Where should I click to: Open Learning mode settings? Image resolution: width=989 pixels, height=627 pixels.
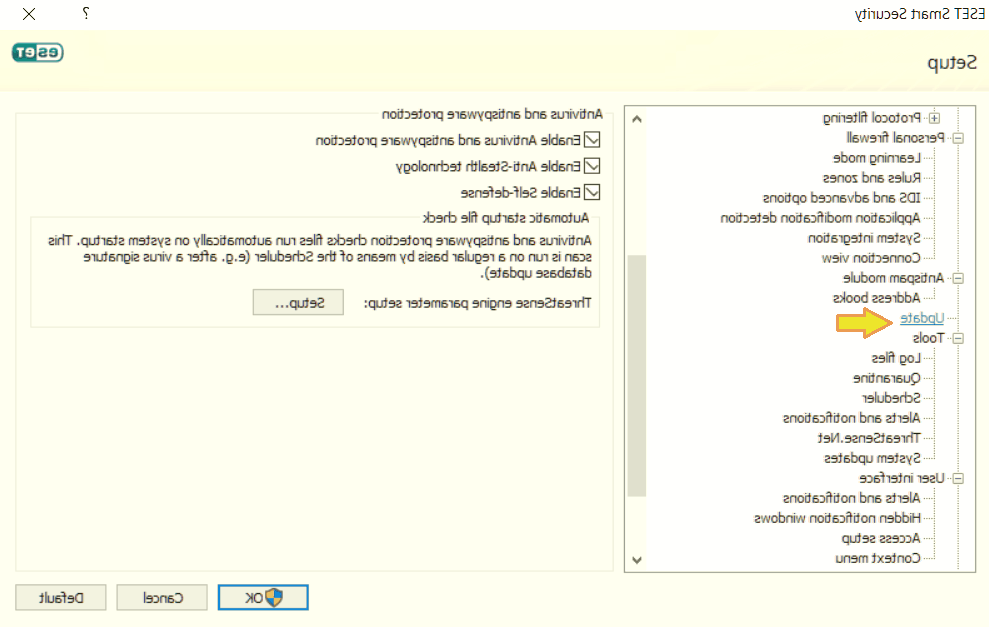pyautogui.click(x=877, y=158)
